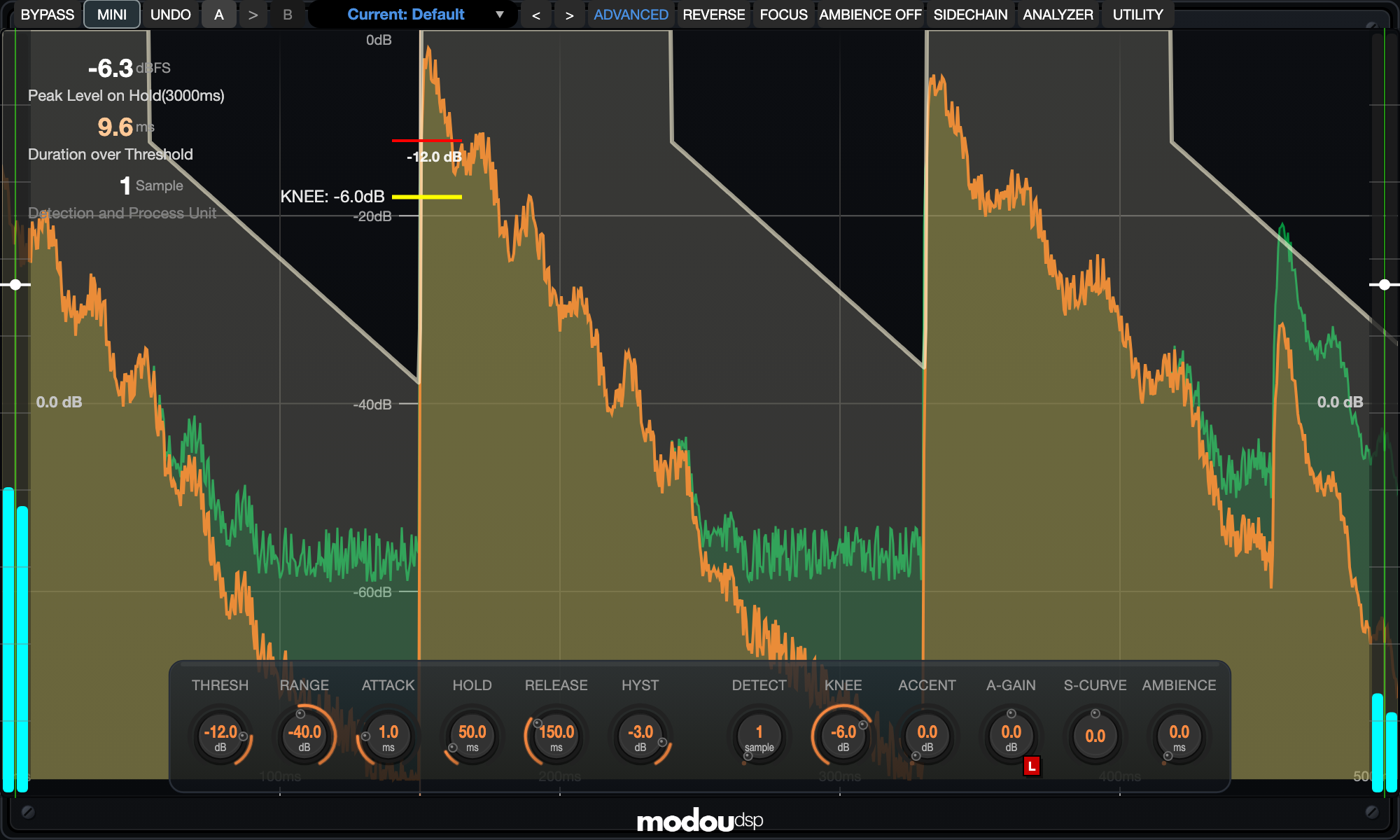Toggle REVERSE mode

(x=713, y=15)
